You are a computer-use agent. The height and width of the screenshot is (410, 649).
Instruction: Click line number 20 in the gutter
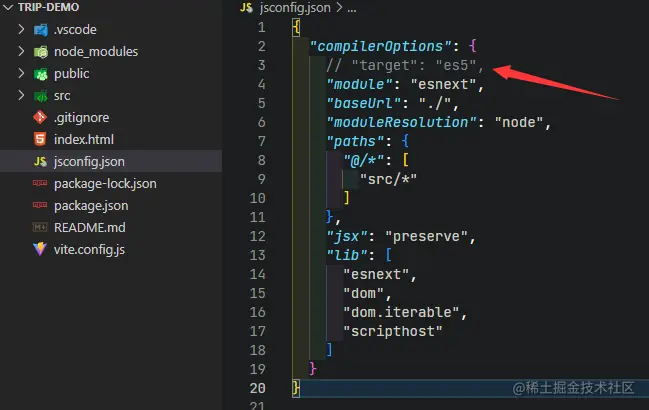[257, 388]
